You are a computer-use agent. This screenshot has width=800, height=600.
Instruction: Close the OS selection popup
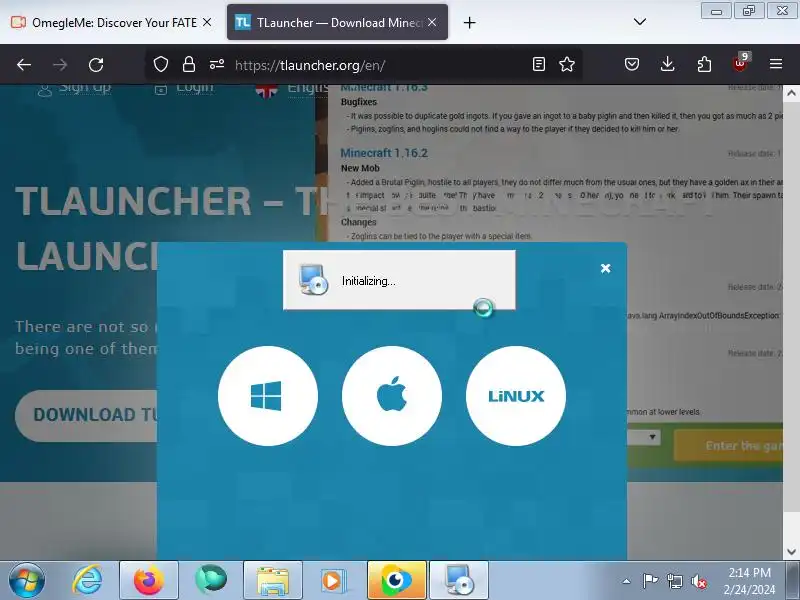pyautogui.click(x=606, y=268)
